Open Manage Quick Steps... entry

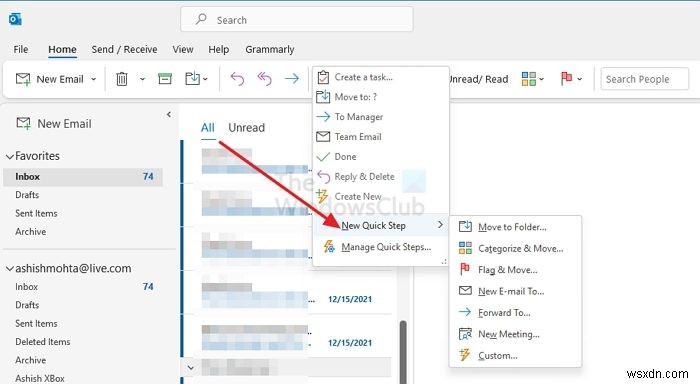(x=381, y=247)
